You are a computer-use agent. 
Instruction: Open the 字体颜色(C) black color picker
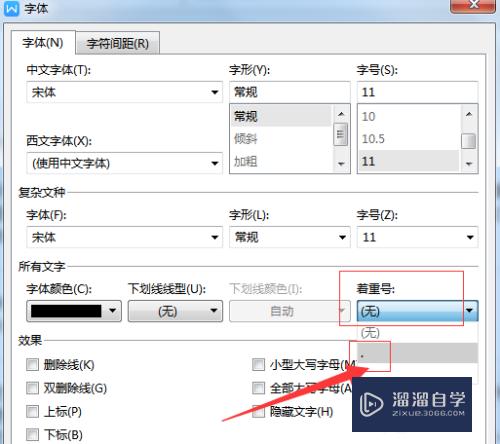point(74,311)
